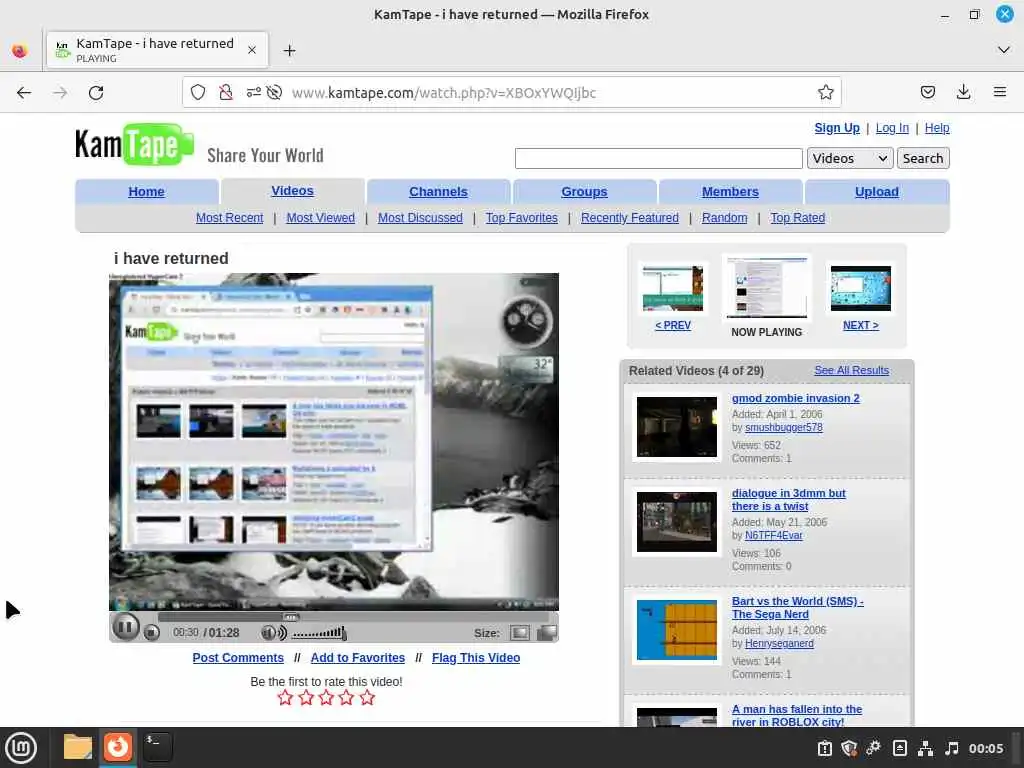Open the tracking protection shield icon

click(x=198, y=93)
